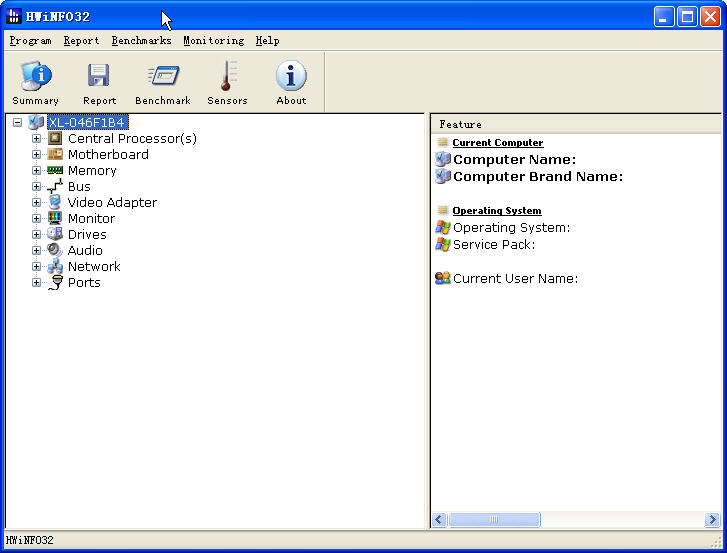Expand the Motherboard tree node
Image resolution: width=727 pixels, height=553 pixels.
(x=36, y=154)
